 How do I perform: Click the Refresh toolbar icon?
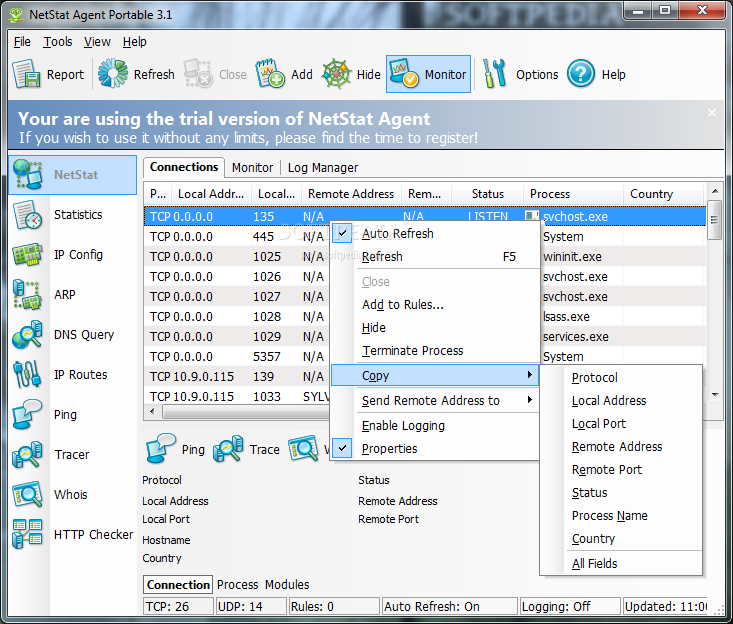coord(113,73)
